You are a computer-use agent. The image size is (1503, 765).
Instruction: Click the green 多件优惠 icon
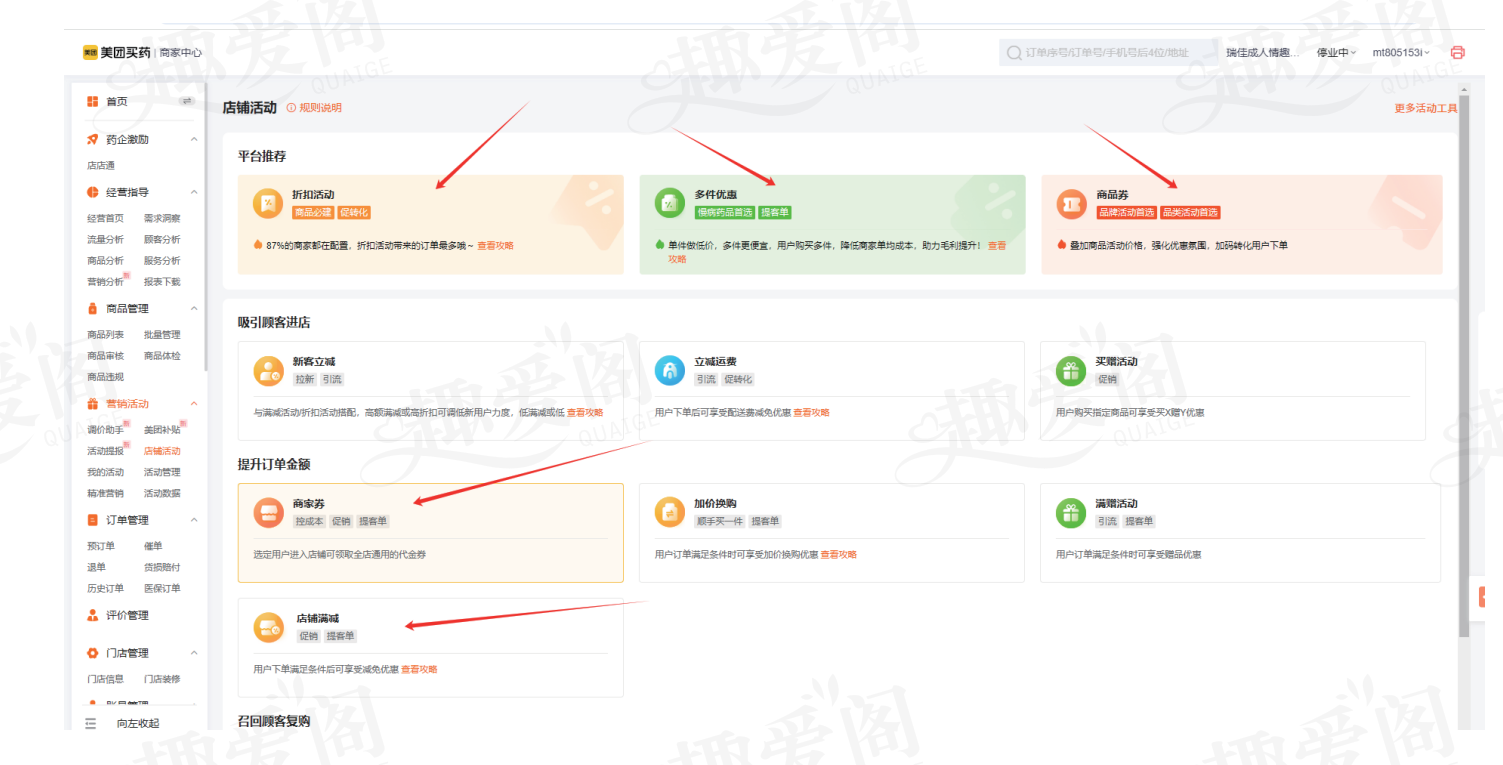670,203
